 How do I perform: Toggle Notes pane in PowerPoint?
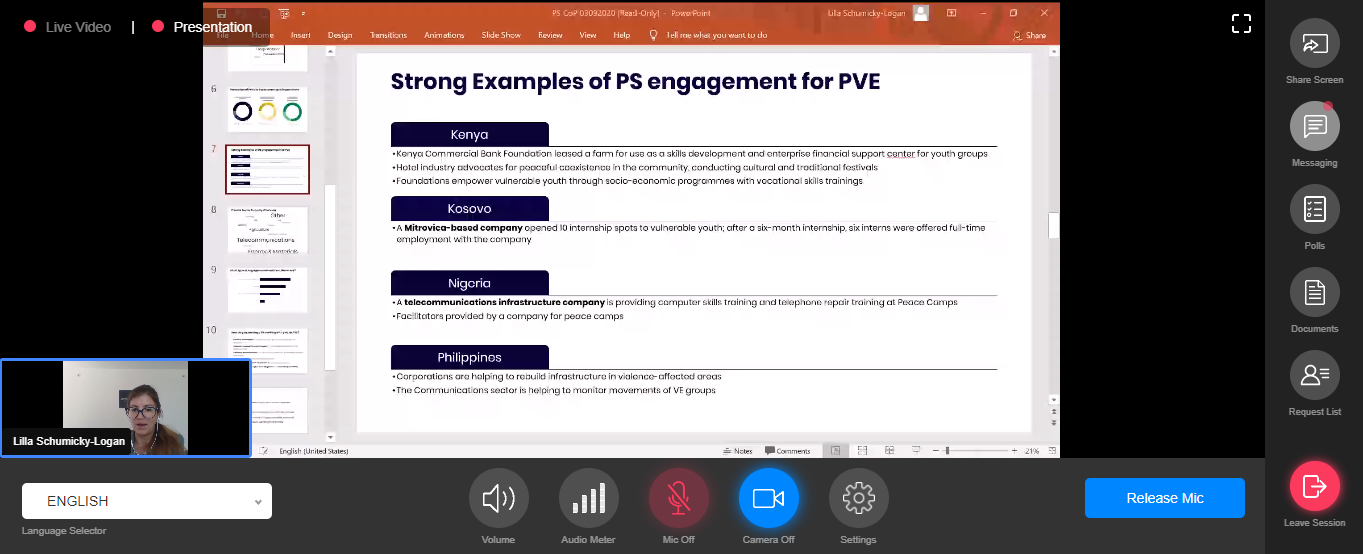[737, 451]
